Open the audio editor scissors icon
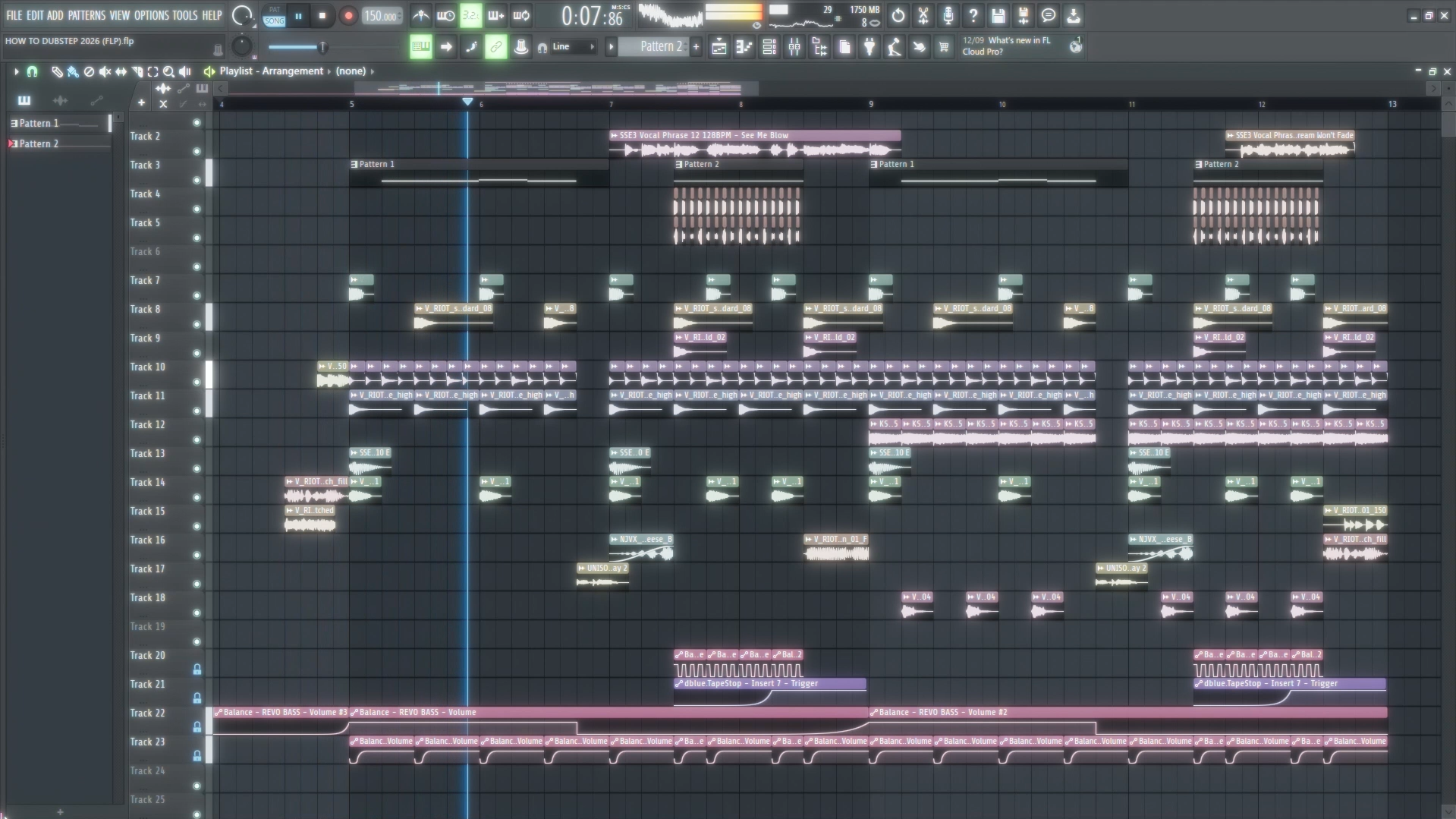1456x819 pixels. (x=923, y=15)
